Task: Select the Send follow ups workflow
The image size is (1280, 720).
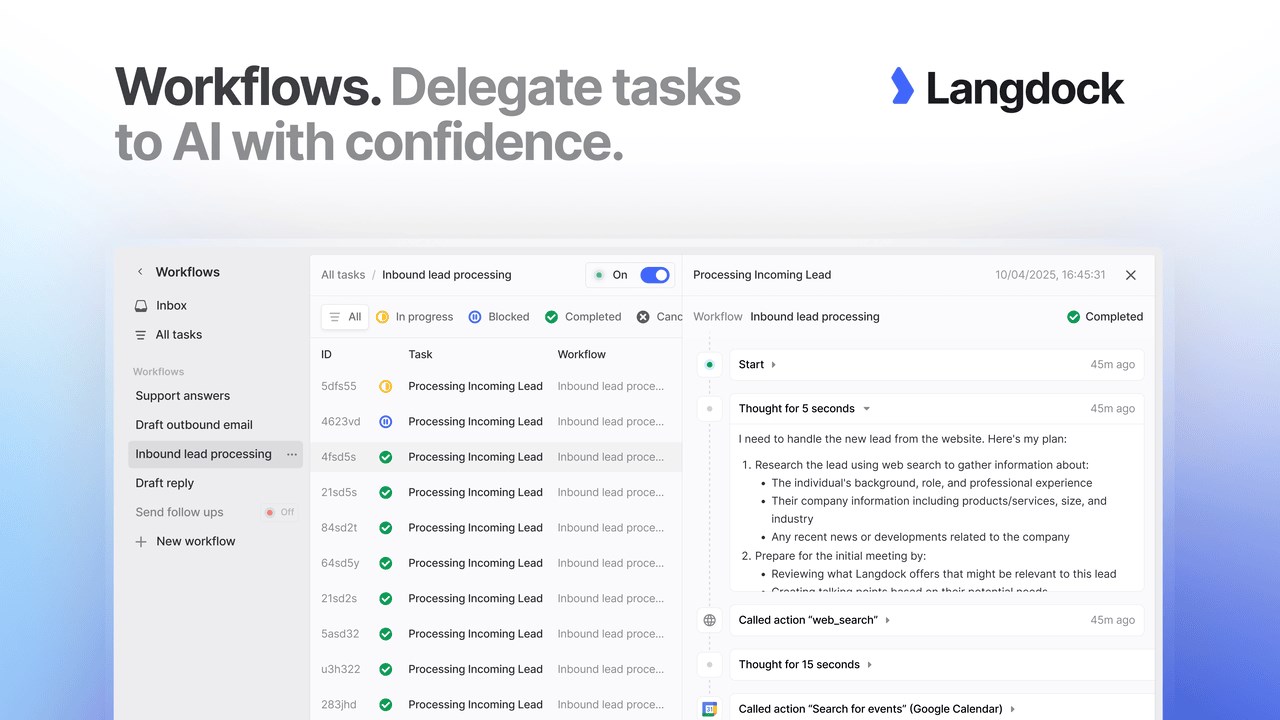Action: click(x=180, y=512)
